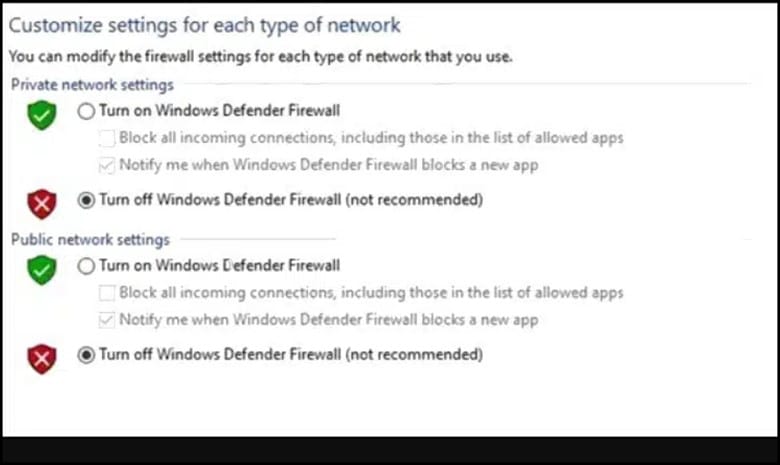The width and height of the screenshot is (780, 465).
Task: Click the Customize settings for each type of network title
Action: [x=204, y=25]
